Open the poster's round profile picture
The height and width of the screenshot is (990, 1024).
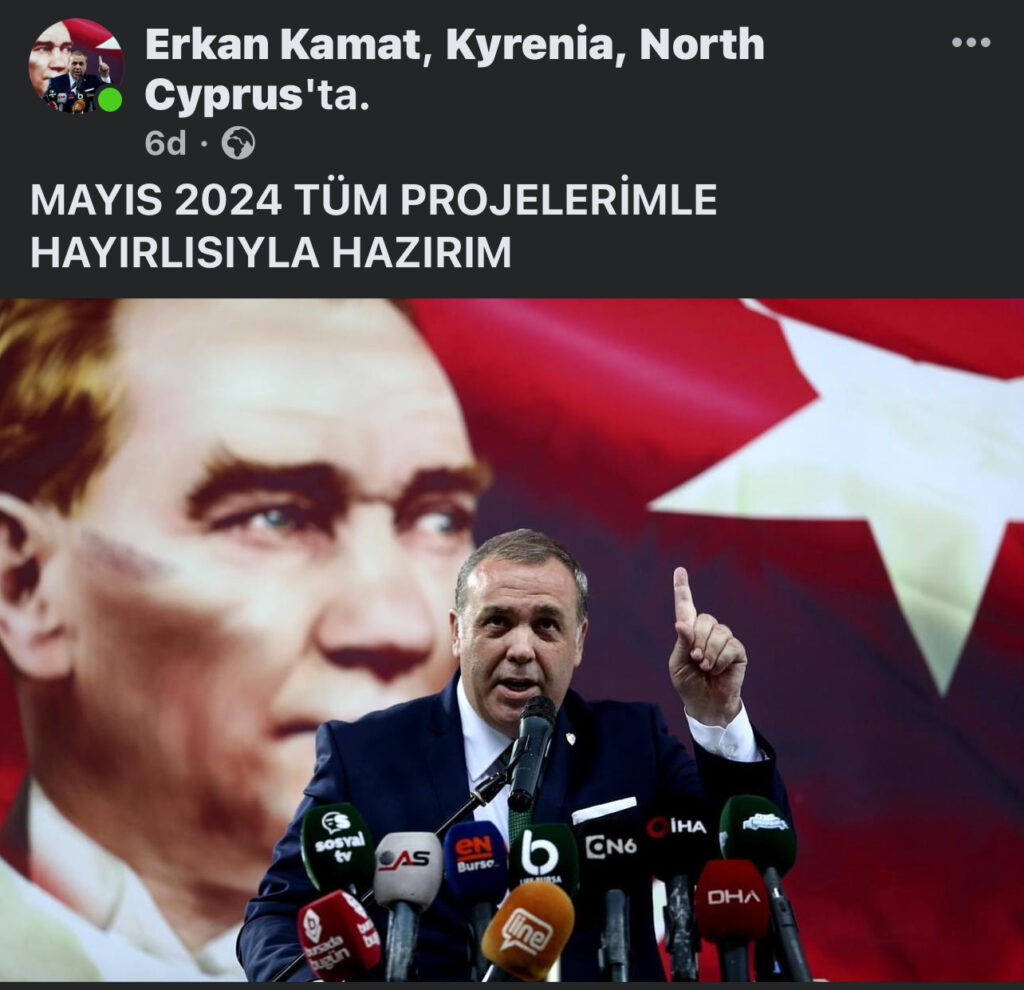coord(75,66)
